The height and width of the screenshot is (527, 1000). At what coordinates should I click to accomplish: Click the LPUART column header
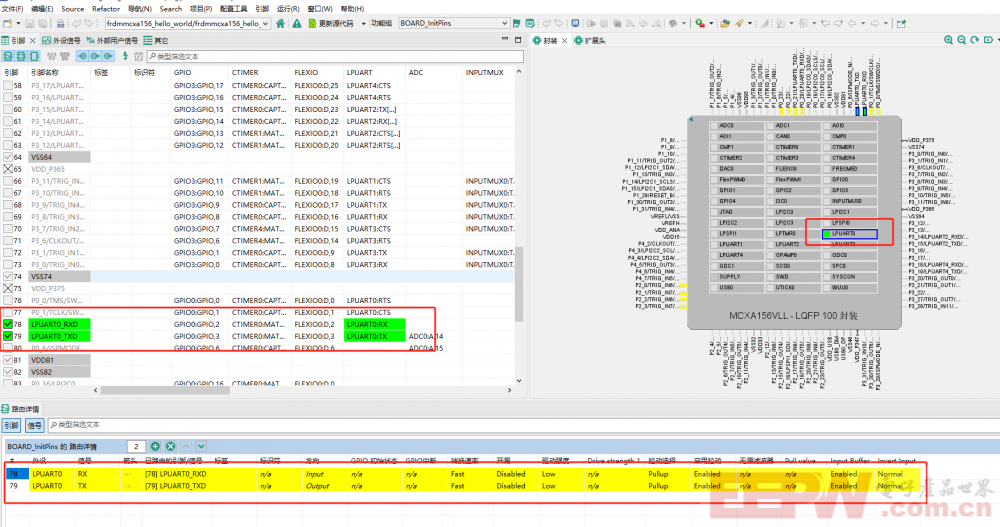coord(360,73)
